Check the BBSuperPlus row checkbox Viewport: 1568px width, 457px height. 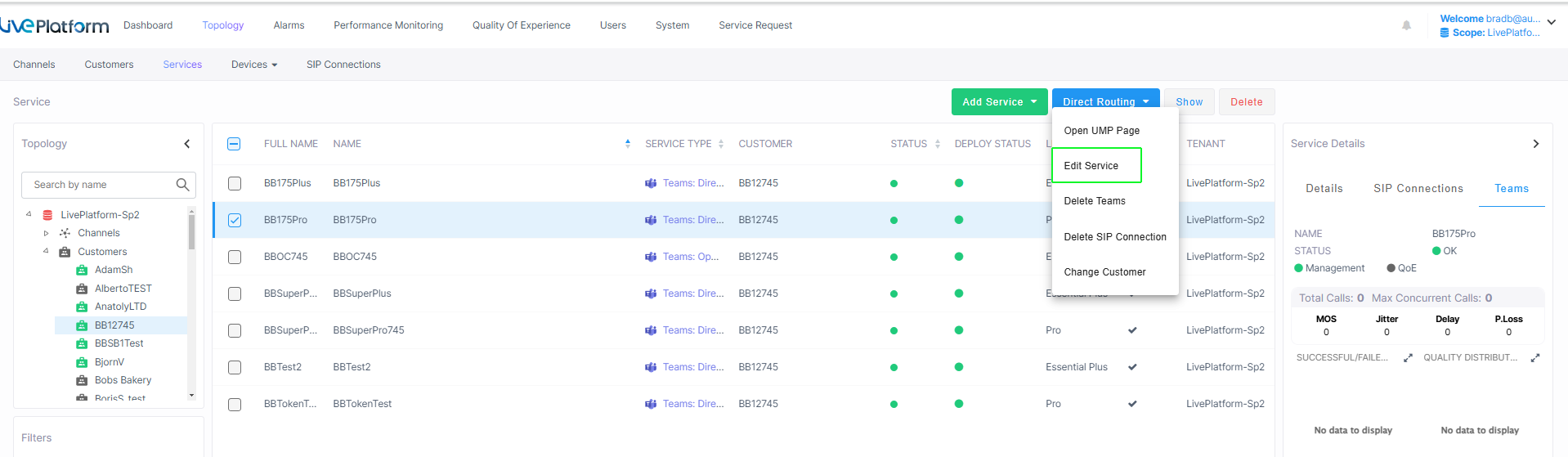coord(235,293)
